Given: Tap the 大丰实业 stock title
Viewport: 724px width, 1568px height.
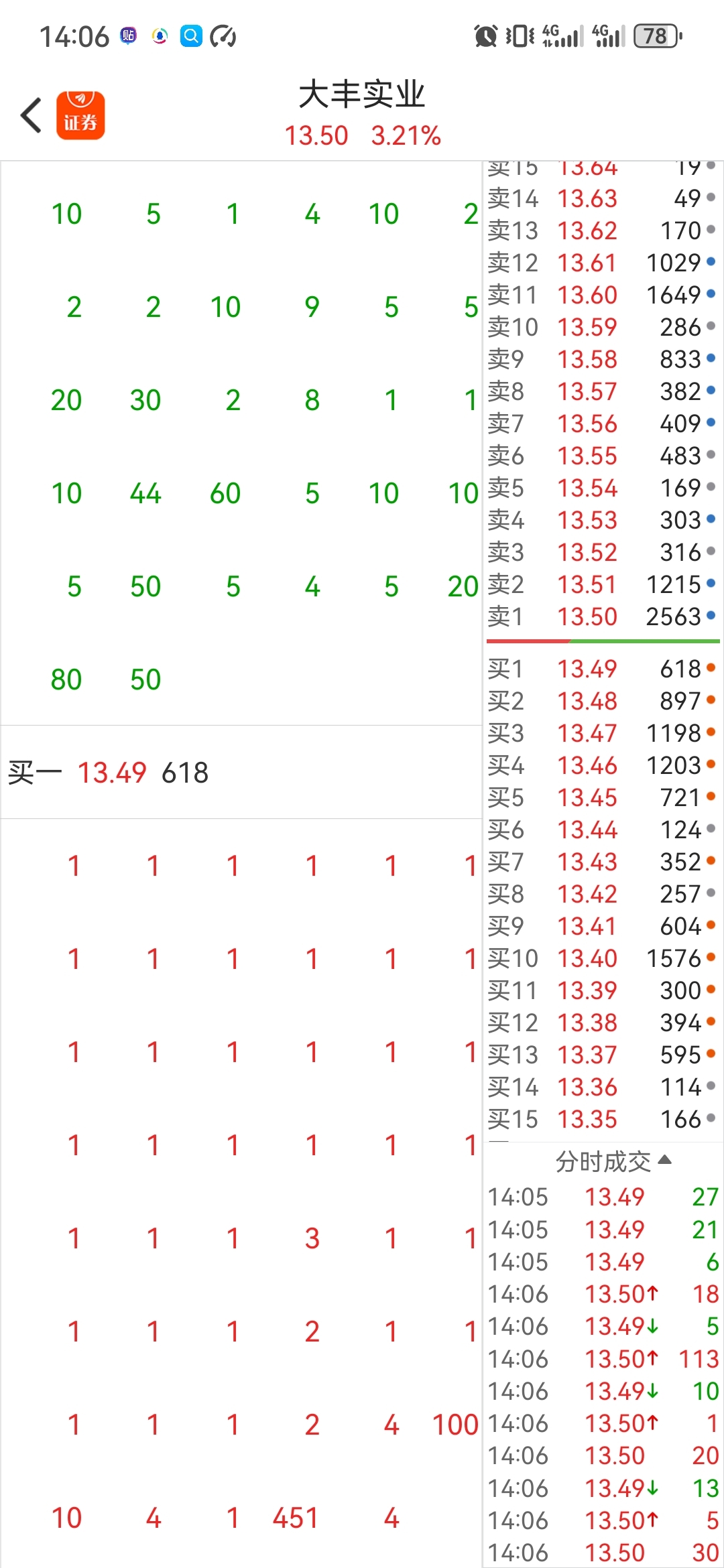Looking at the screenshot, I should (362, 94).
